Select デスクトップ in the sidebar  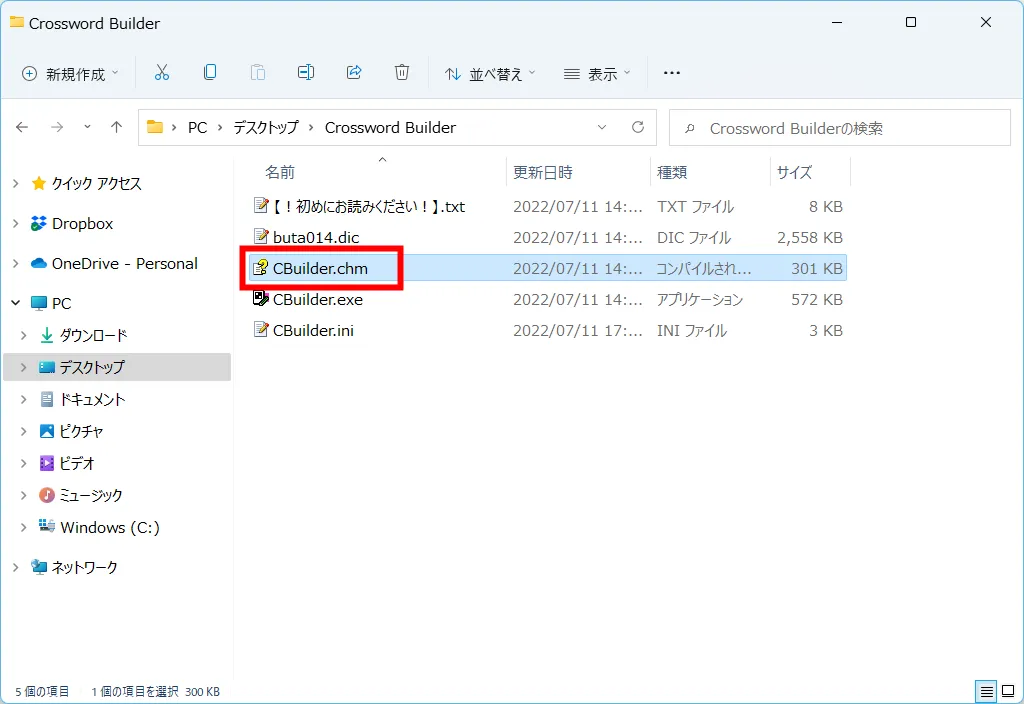click(117, 367)
